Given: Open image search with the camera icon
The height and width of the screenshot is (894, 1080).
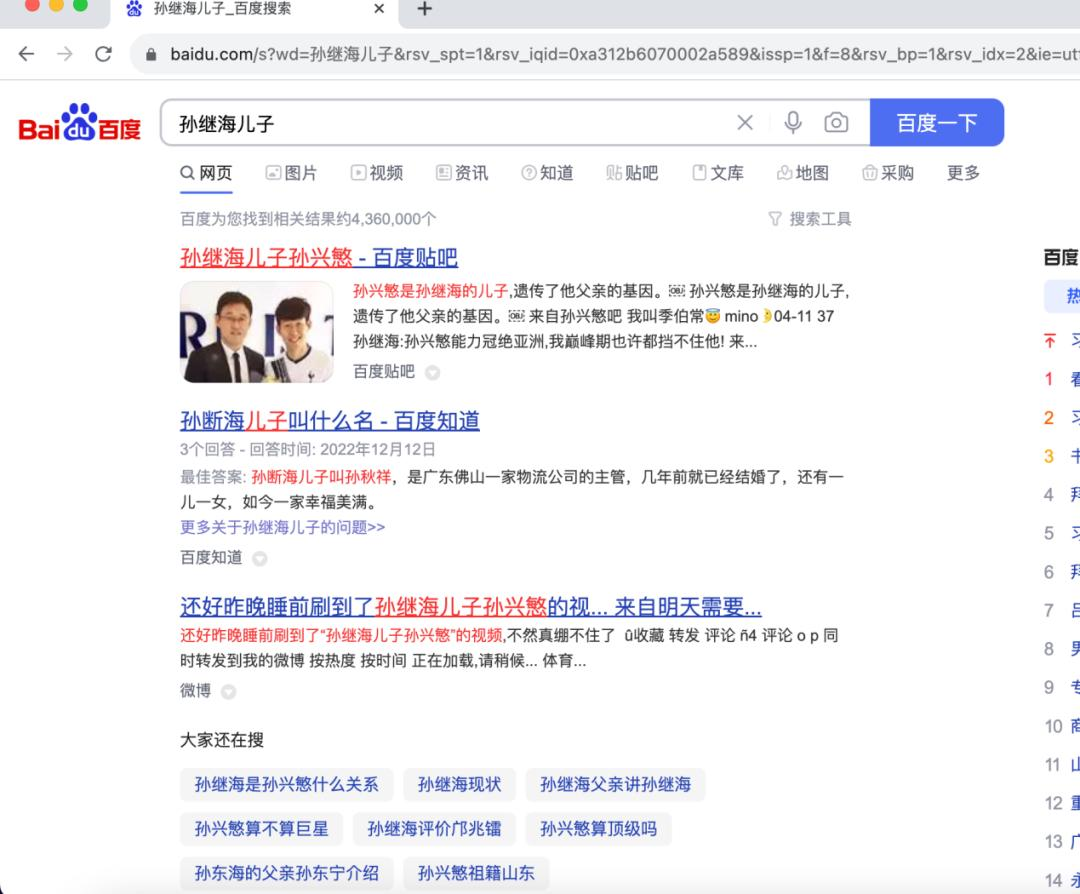Looking at the screenshot, I should tap(836, 123).
